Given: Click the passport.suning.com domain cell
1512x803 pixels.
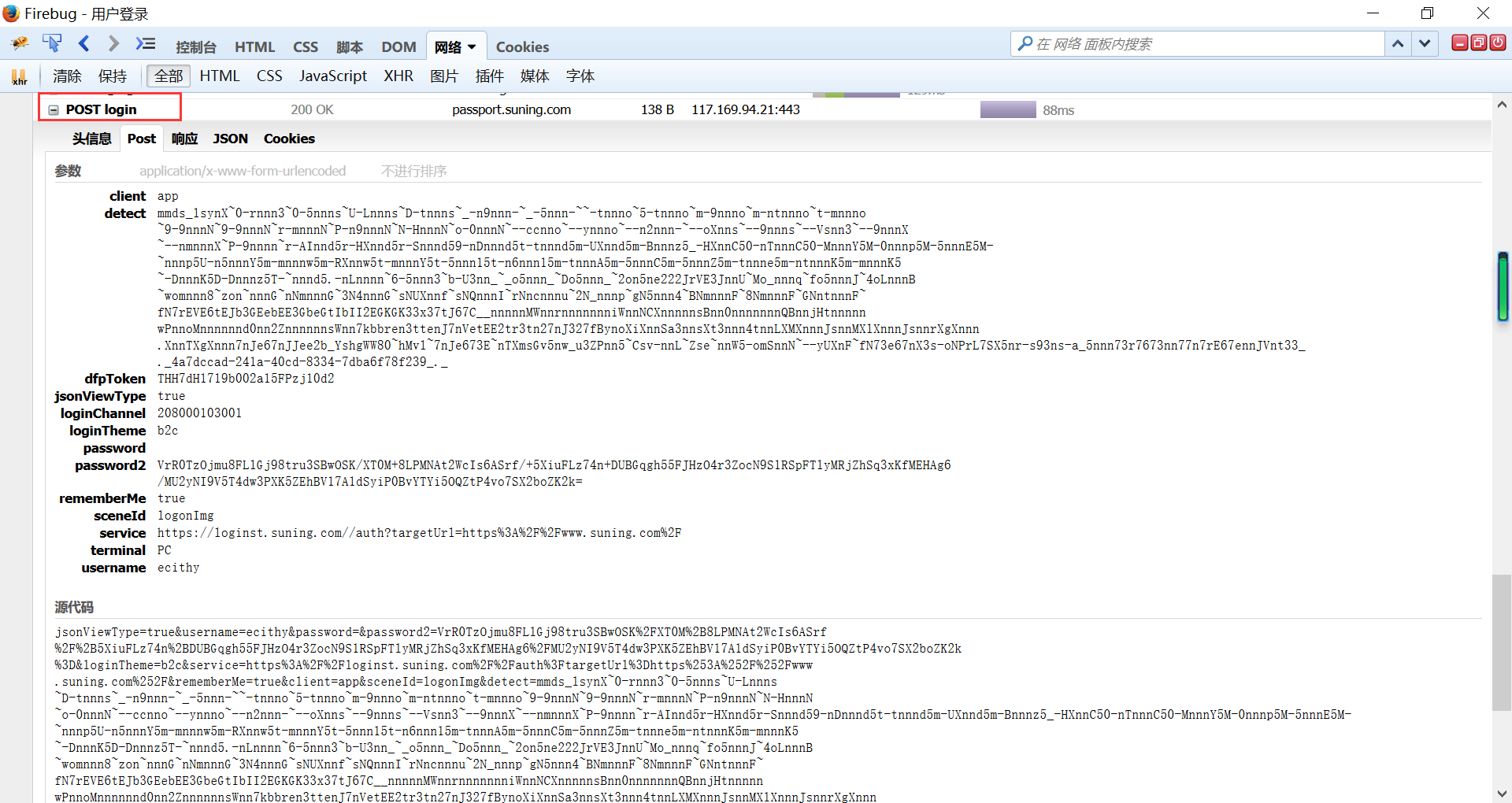Looking at the screenshot, I should tap(511, 109).
